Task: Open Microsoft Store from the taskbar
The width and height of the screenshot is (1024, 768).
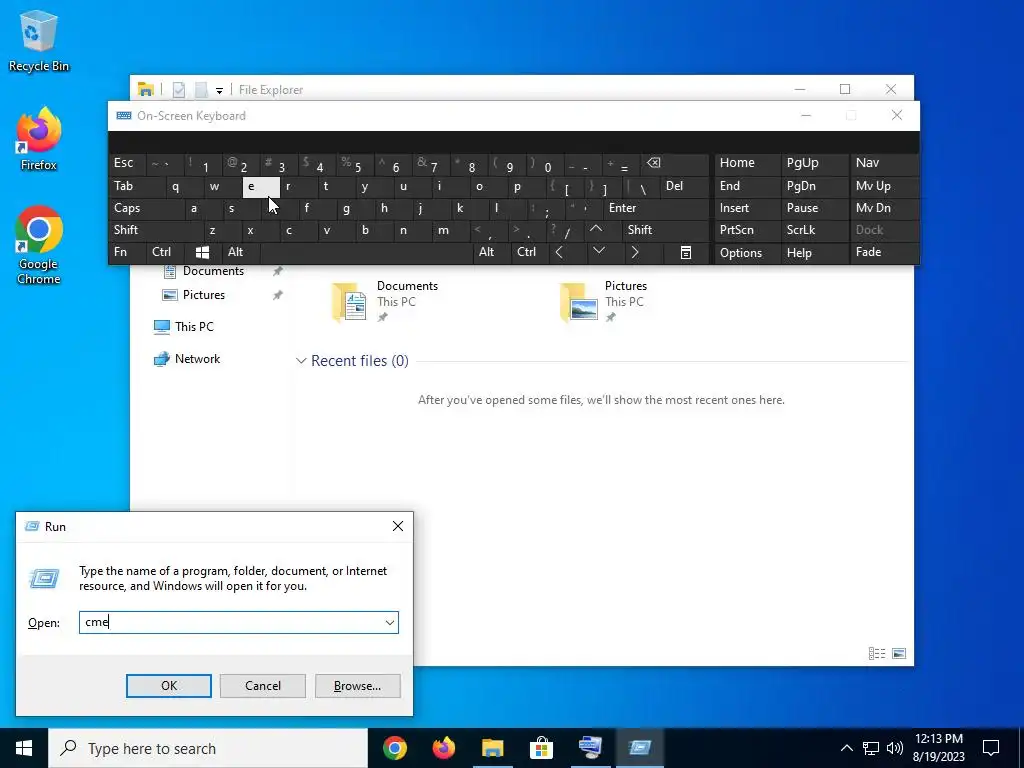Action: [x=541, y=748]
